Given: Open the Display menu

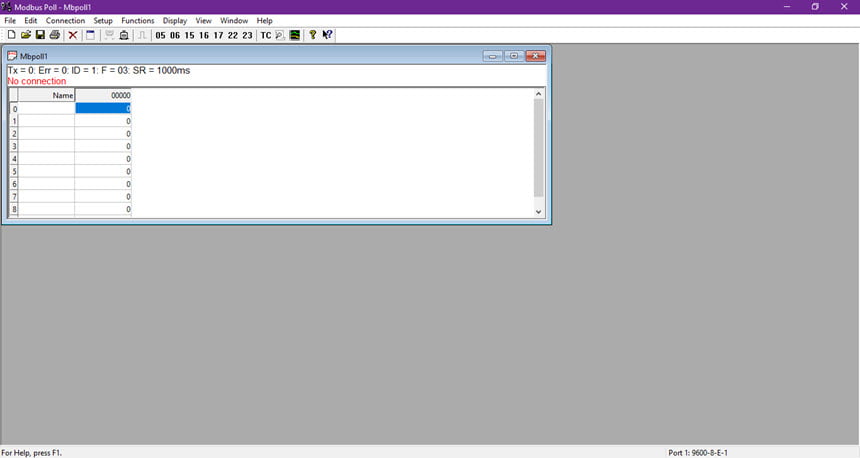Looking at the screenshot, I should tap(175, 20).
